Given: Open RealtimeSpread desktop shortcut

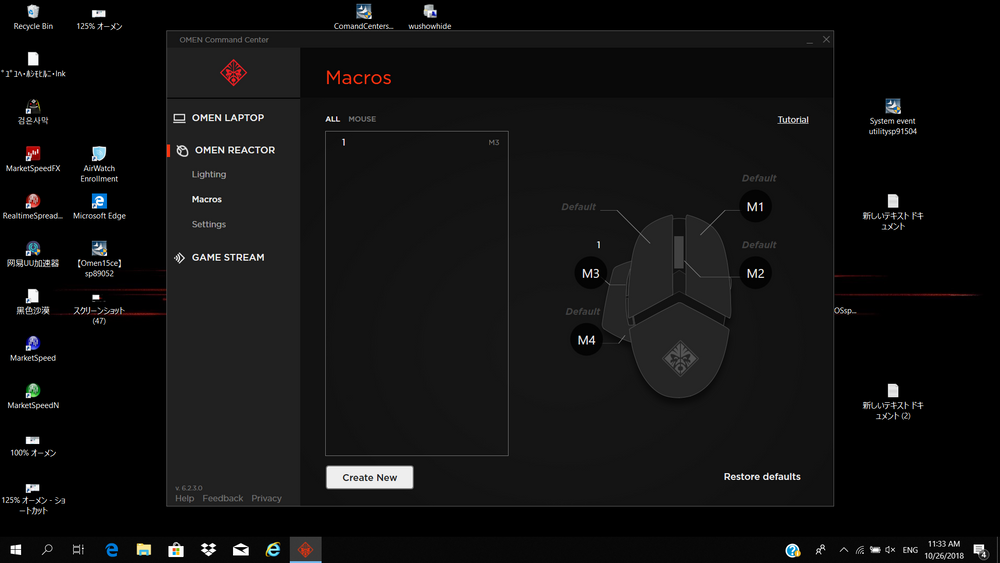Looking at the screenshot, I should [33, 207].
